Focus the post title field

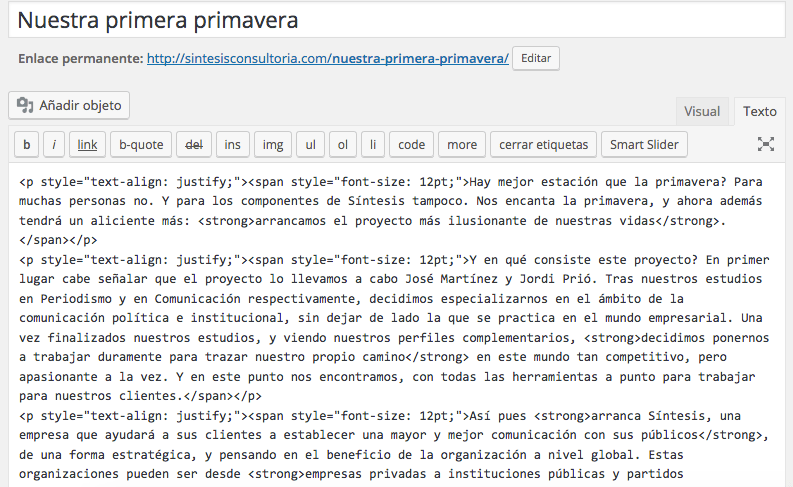(x=396, y=20)
